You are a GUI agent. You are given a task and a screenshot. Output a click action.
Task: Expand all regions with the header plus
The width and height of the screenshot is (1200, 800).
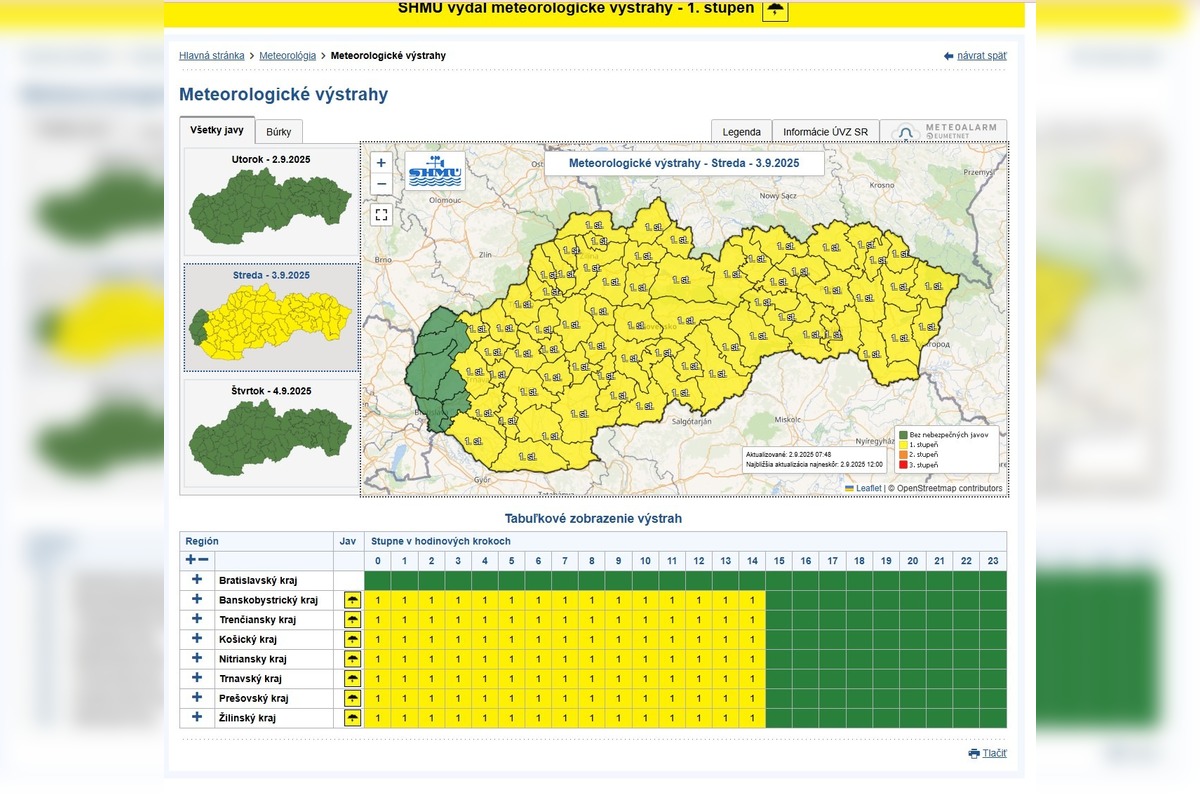tap(190, 561)
